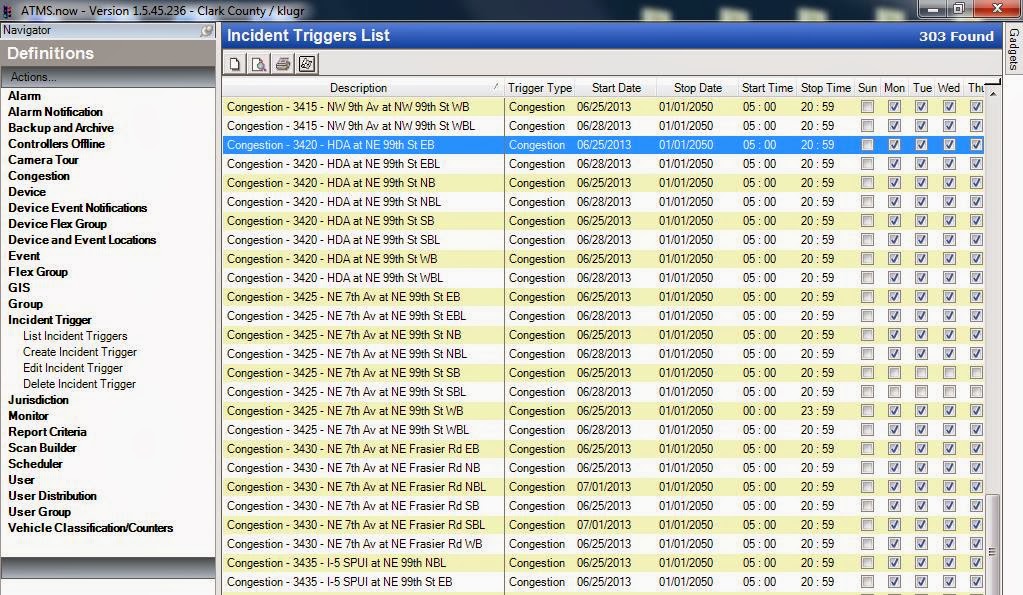The width and height of the screenshot is (1023, 595).
Task: Print the triggers list via printer icon
Action: (x=283, y=63)
